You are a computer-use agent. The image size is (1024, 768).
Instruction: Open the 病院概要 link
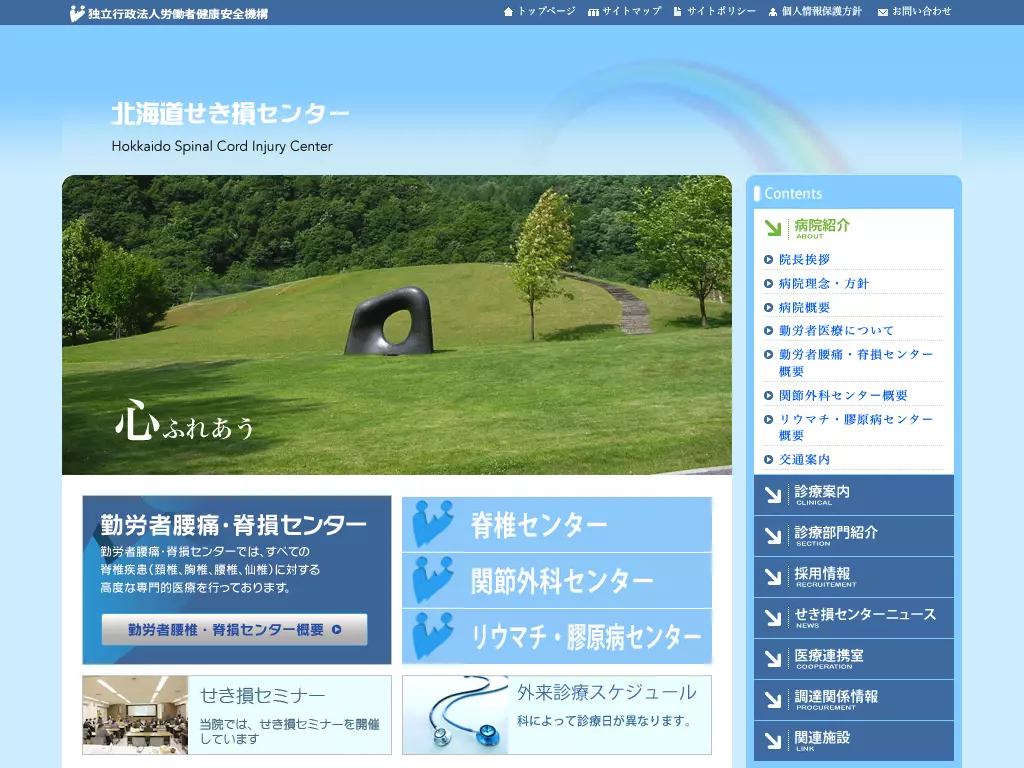pos(804,308)
